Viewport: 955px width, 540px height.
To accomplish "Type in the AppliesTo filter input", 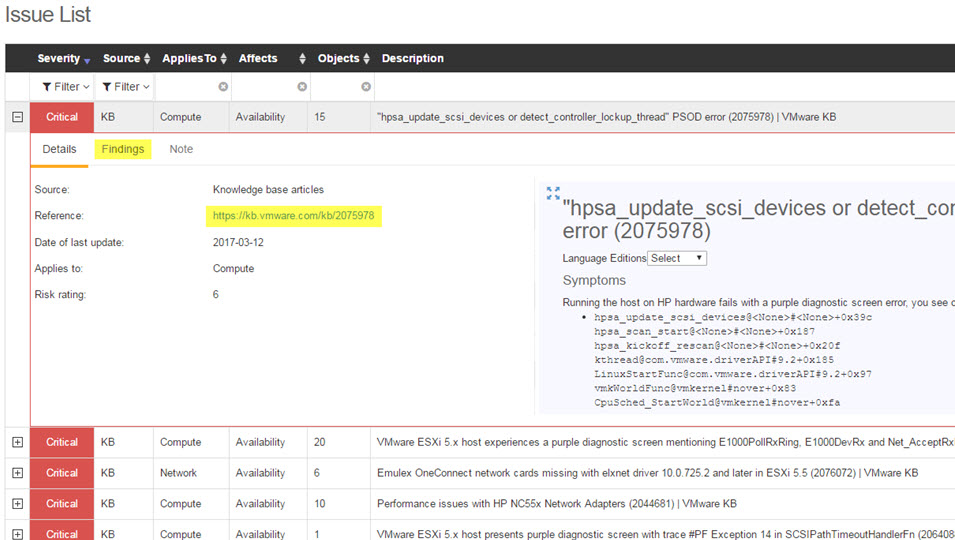I will tap(185, 87).
